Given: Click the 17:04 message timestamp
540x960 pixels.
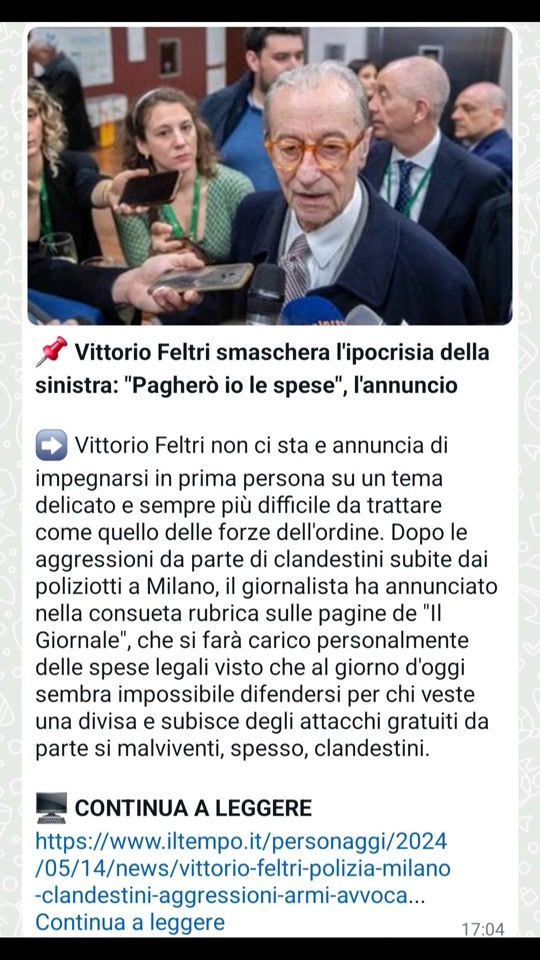Looking at the screenshot, I should pos(483,929).
